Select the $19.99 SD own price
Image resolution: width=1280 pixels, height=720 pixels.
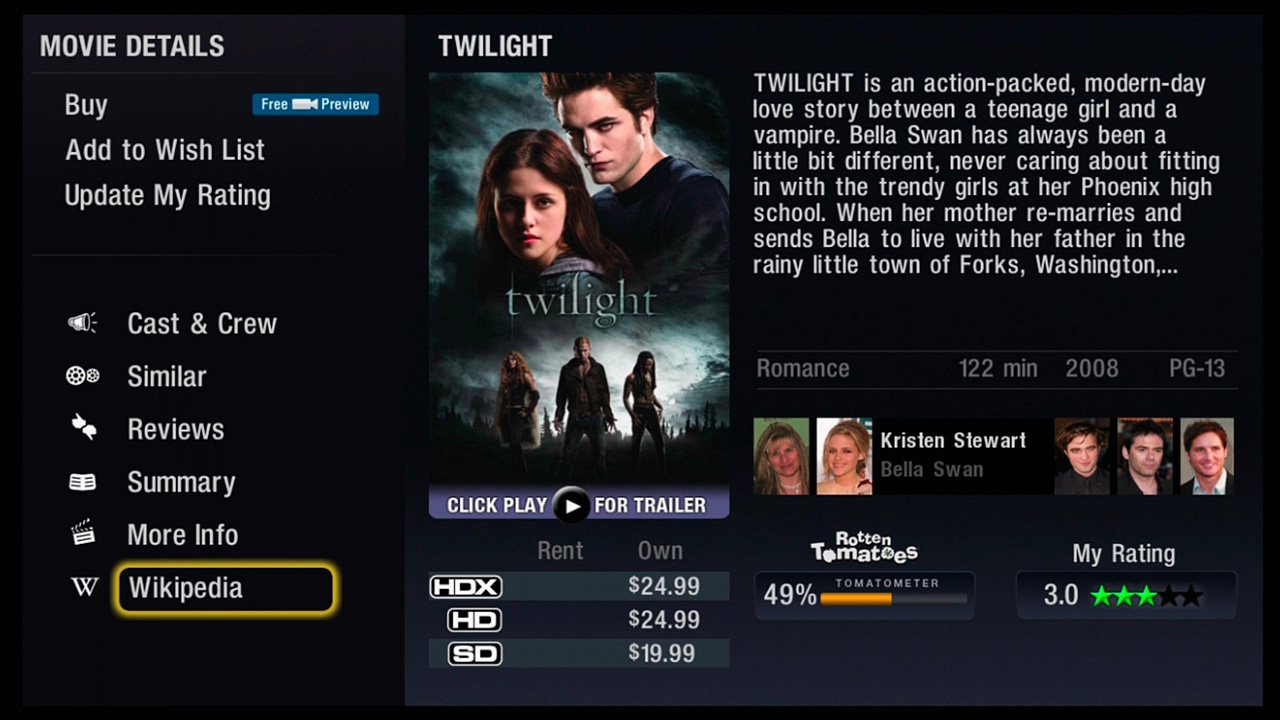662,654
